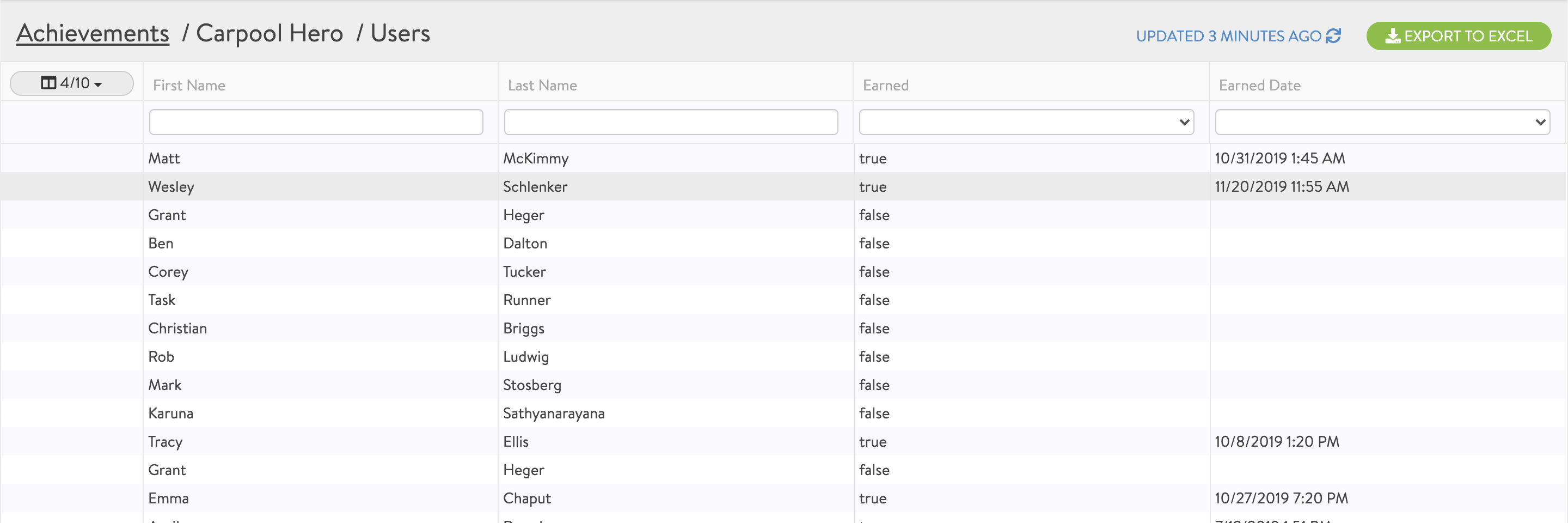Open the Achievements breadcrumb link
This screenshot has height=523, width=1568.
pyautogui.click(x=93, y=33)
